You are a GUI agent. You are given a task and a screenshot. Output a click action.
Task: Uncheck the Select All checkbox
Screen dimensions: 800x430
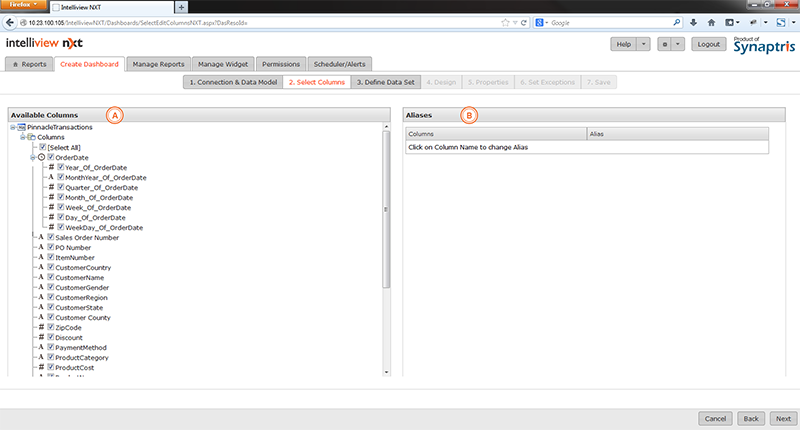coord(41,147)
